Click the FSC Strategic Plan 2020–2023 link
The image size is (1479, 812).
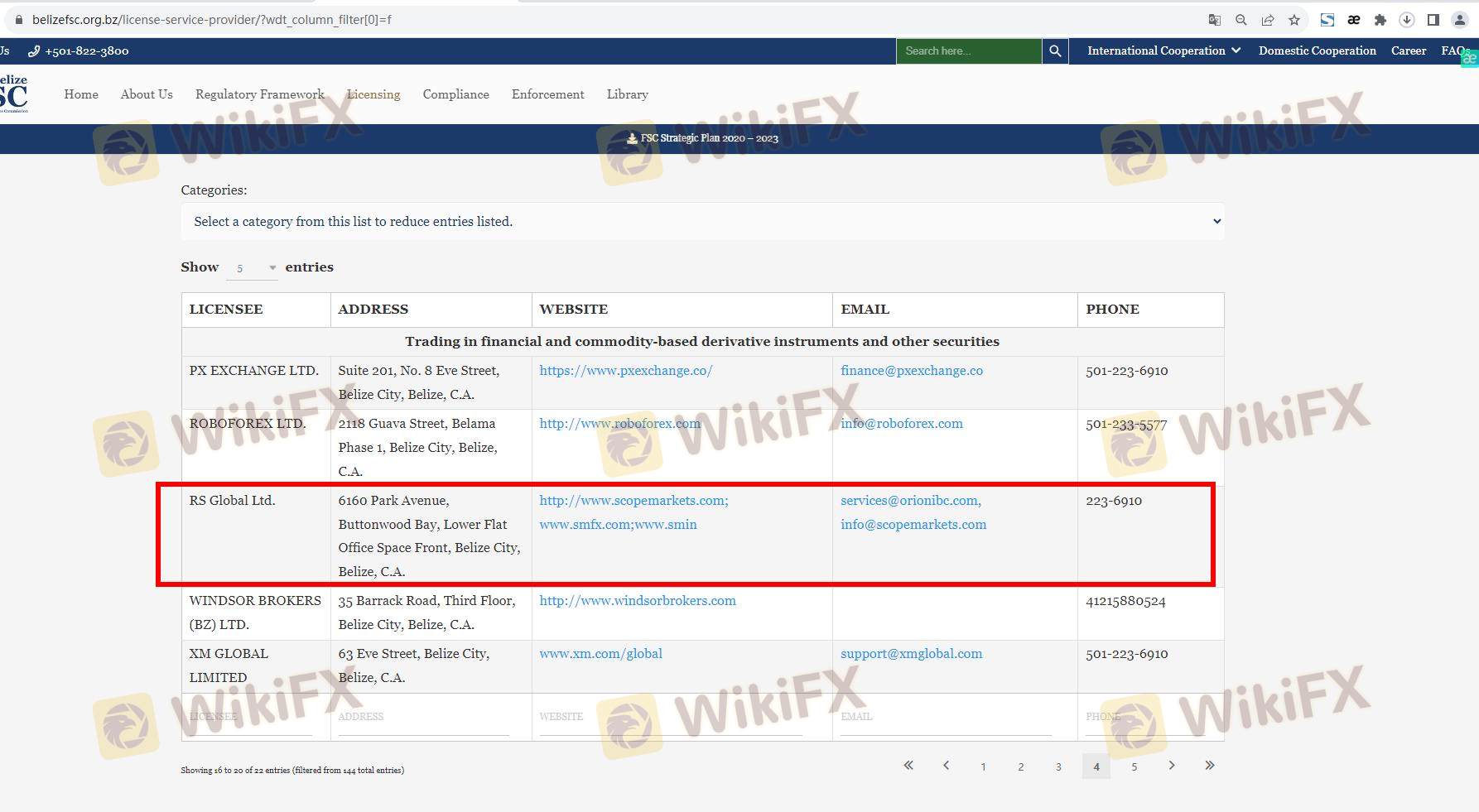point(702,138)
